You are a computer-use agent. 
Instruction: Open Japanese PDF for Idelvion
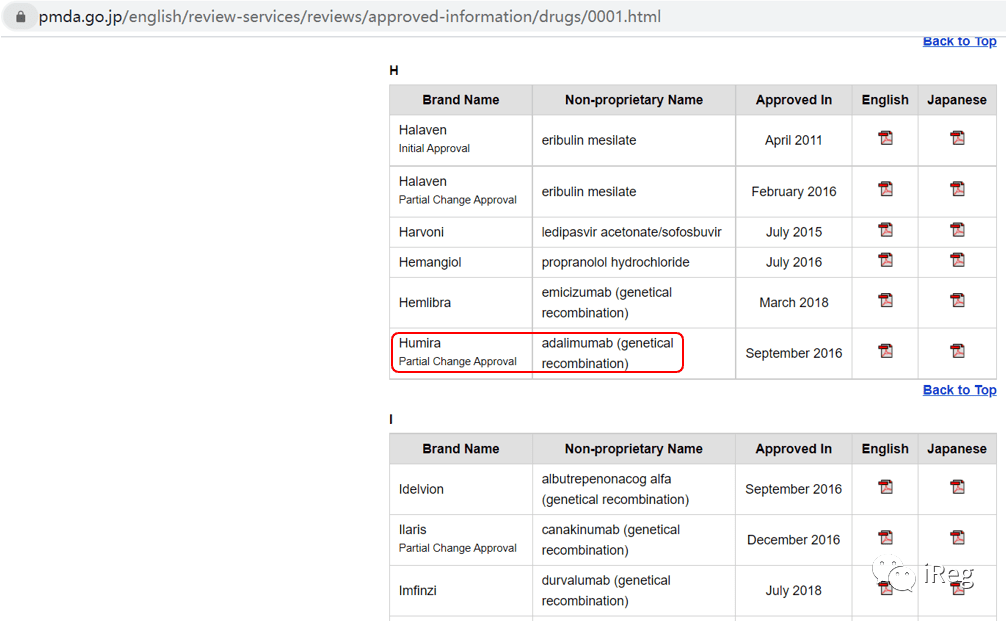pyautogui.click(x=957, y=487)
